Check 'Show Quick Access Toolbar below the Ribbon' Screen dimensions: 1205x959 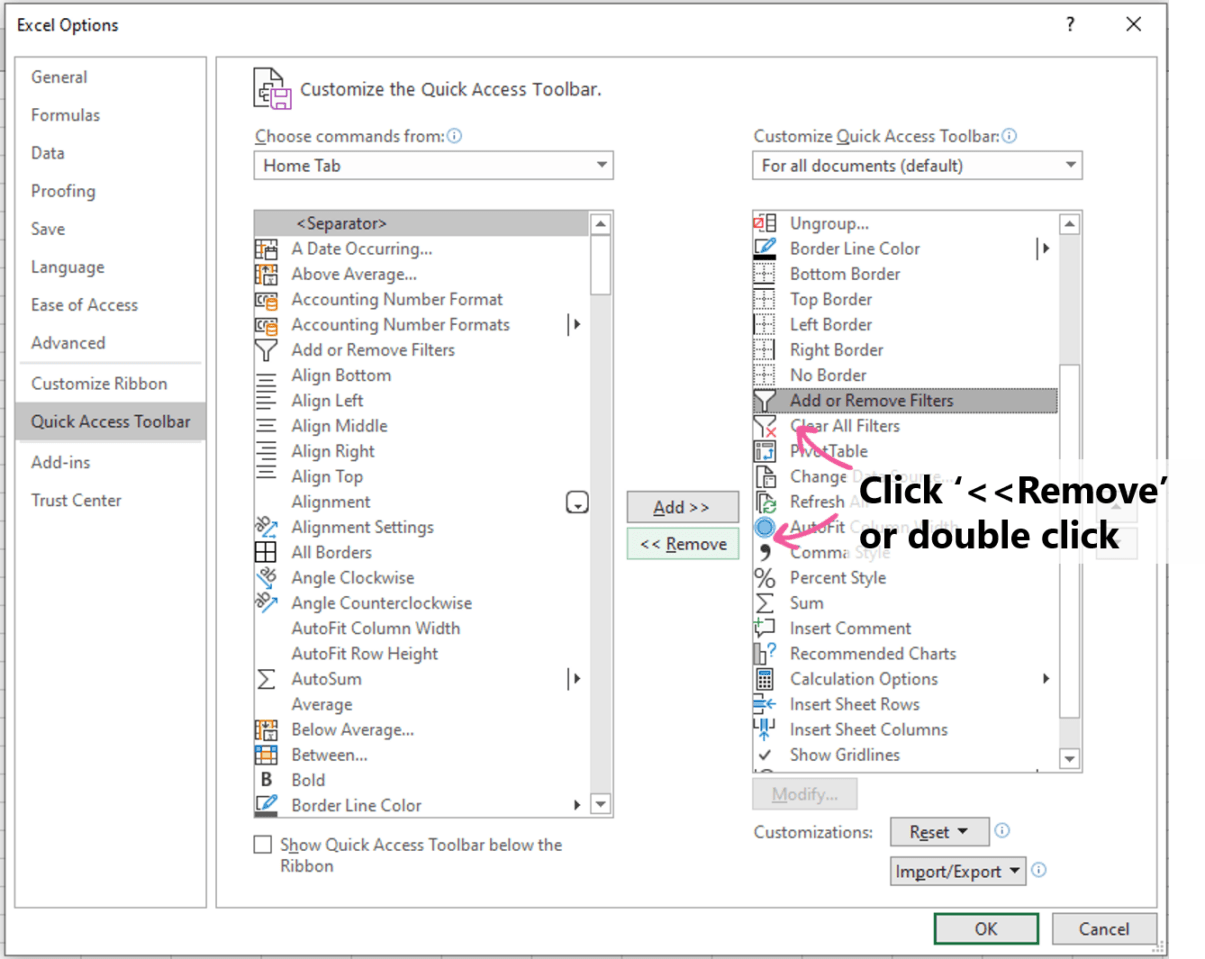[262, 845]
